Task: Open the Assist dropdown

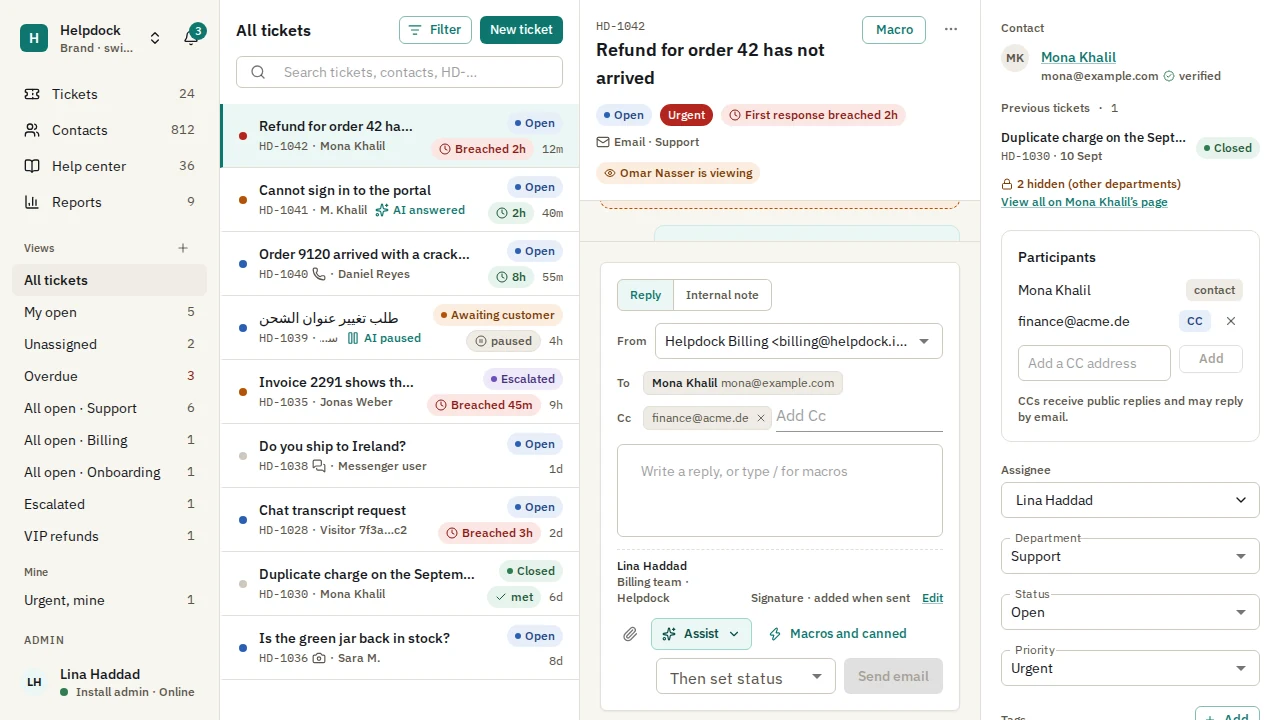Action: pos(701,634)
